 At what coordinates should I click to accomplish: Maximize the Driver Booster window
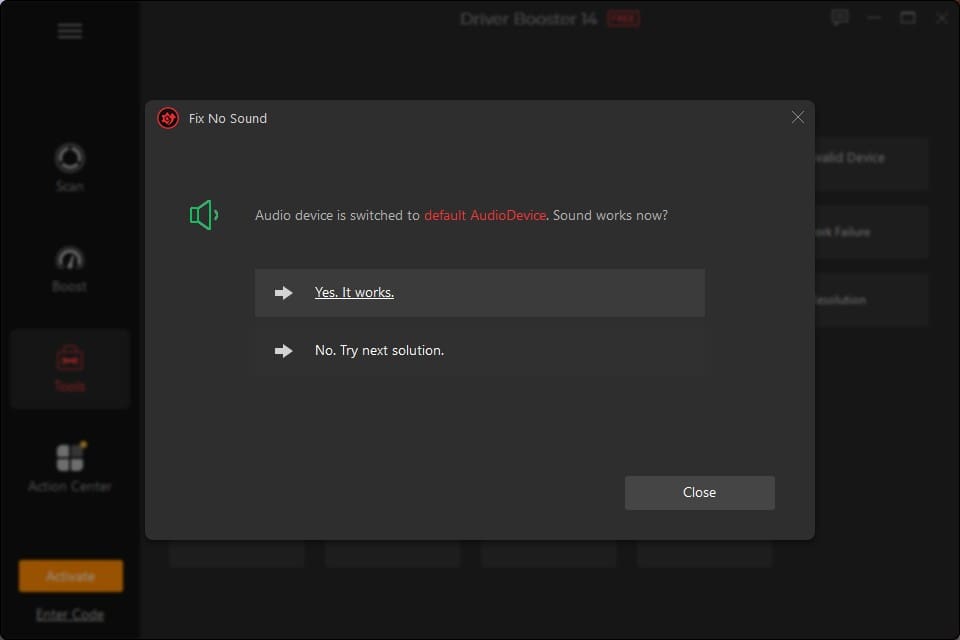click(x=908, y=18)
